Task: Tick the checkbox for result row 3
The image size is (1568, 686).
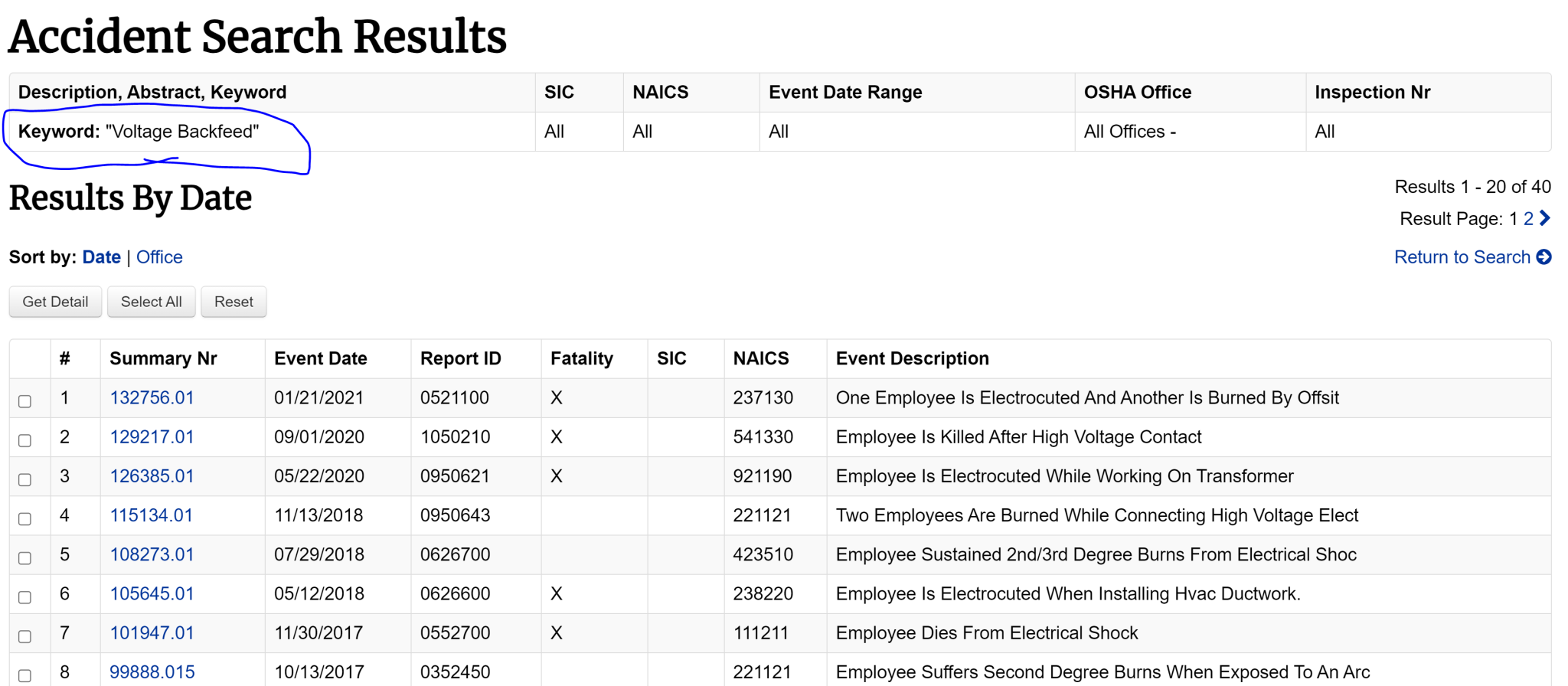Action: 25,479
